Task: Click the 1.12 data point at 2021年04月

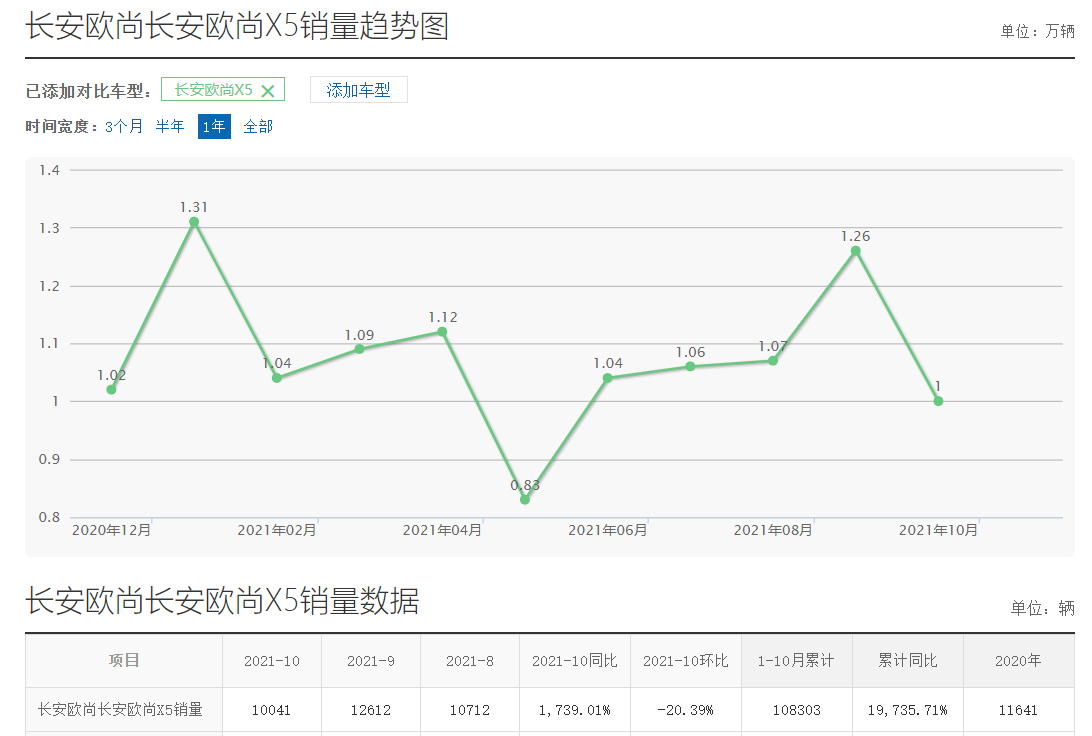Action: 442,331
